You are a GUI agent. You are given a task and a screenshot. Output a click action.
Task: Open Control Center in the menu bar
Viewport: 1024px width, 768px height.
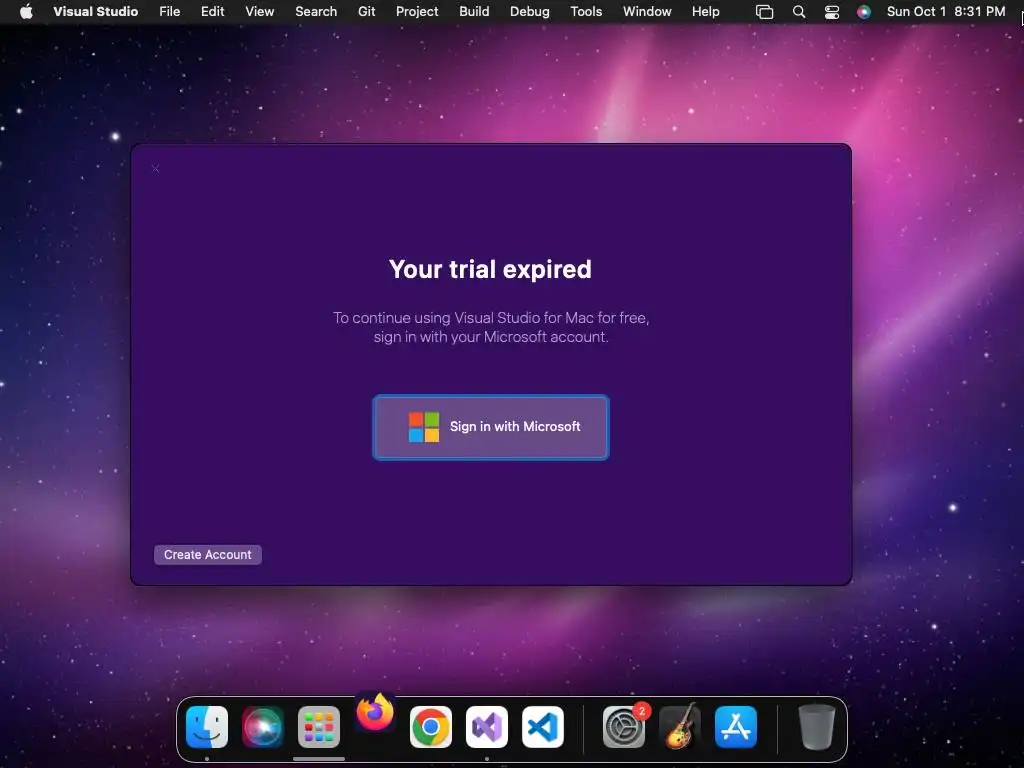[831, 11]
